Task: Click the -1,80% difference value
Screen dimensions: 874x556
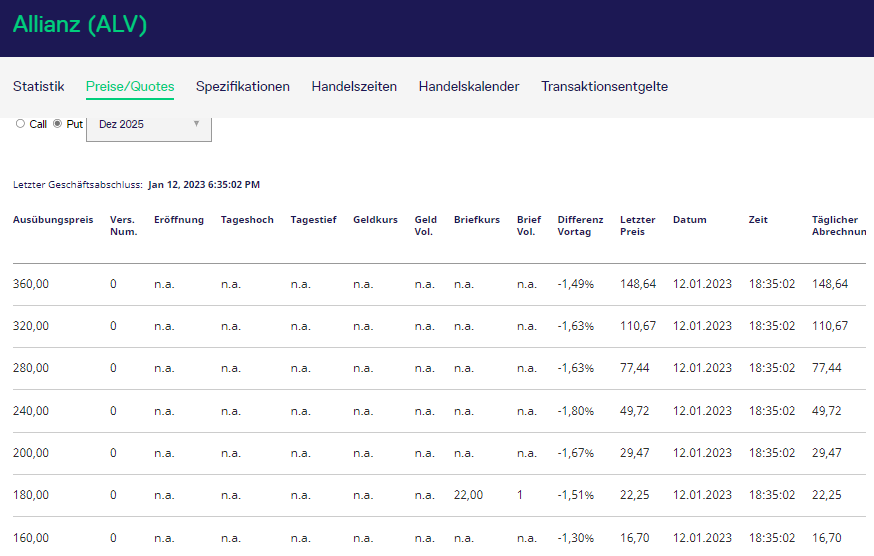Action: 576,411
